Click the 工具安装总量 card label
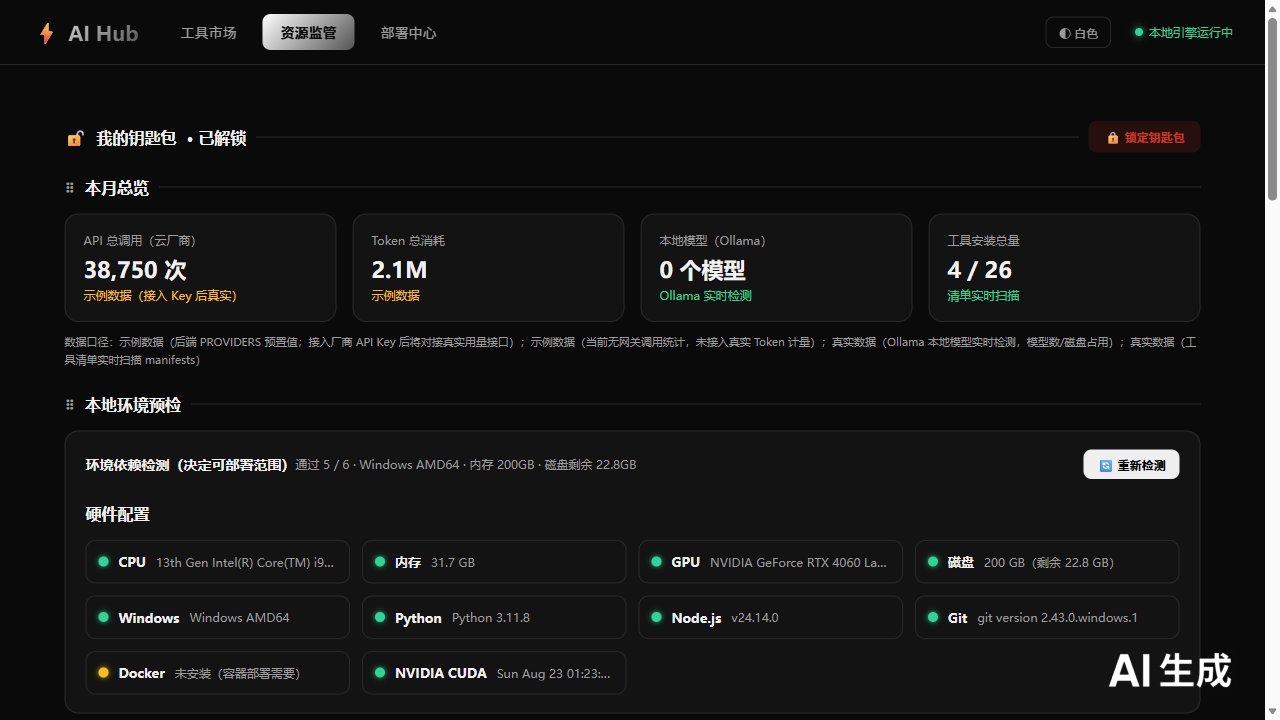The height and width of the screenshot is (720, 1280). pyautogui.click(x=984, y=241)
